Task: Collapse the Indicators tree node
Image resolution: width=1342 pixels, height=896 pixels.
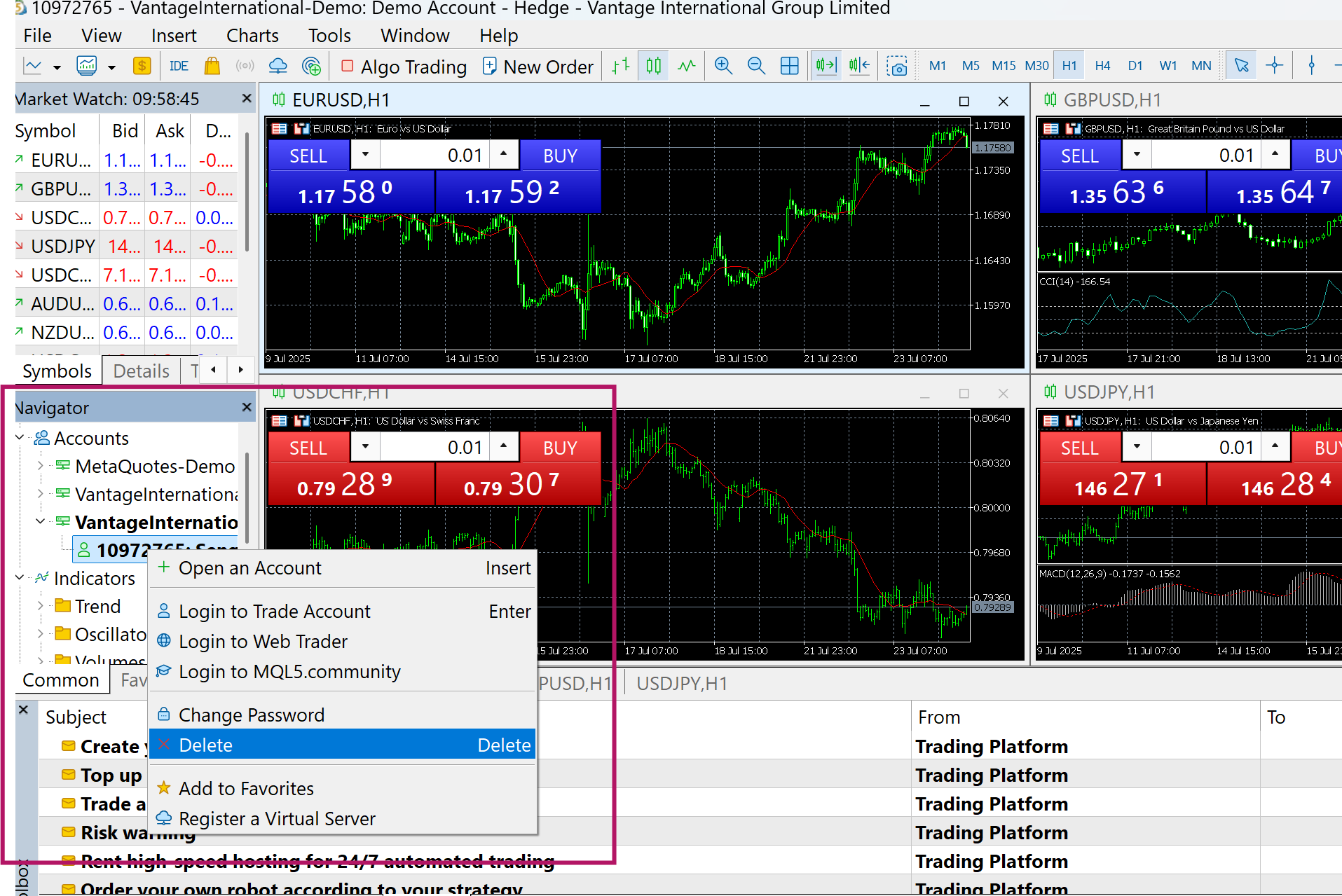Action: coord(20,578)
